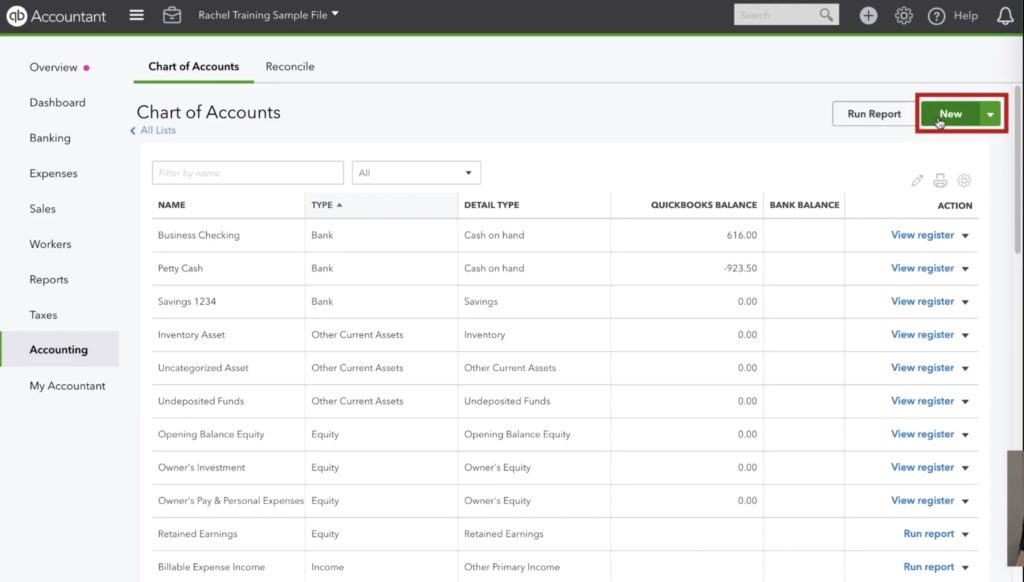The height and width of the screenshot is (582, 1024).
Task: Click the Filter by name field
Action: [x=248, y=172]
